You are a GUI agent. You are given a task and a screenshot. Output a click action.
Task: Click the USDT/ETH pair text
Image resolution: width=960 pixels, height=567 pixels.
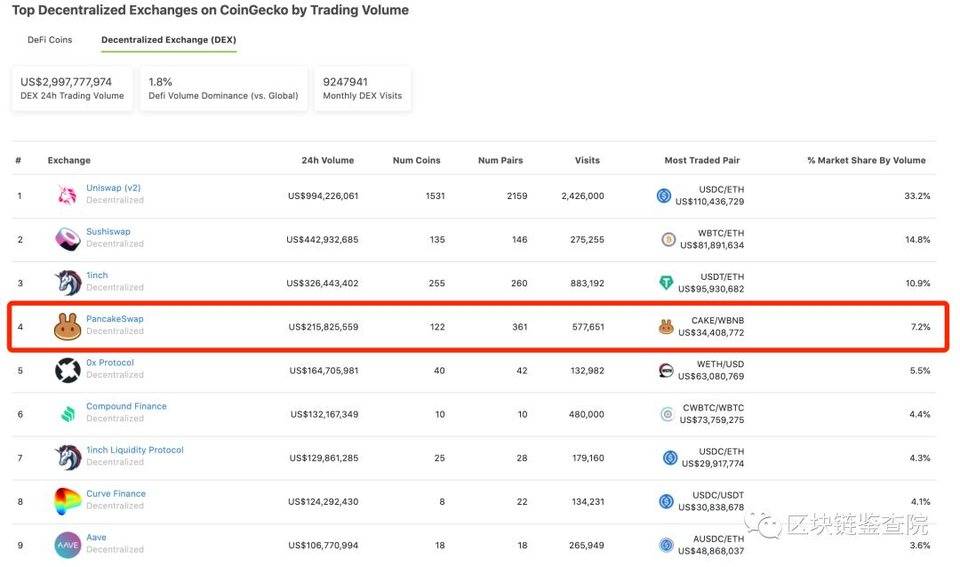click(722, 277)
